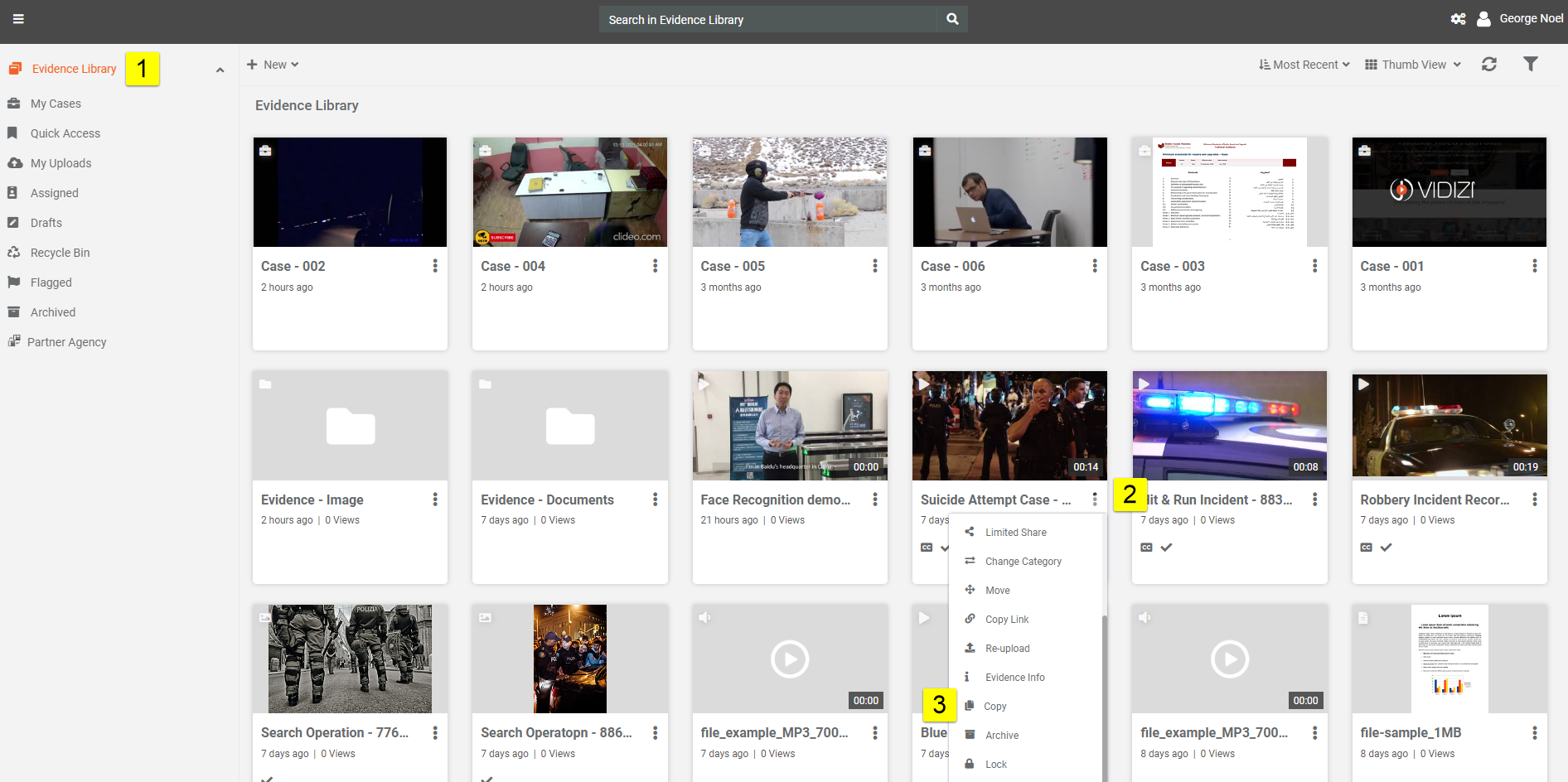Select Change Category from context menu
This screenshot has height=782, width=1568.
(1023, 562)
